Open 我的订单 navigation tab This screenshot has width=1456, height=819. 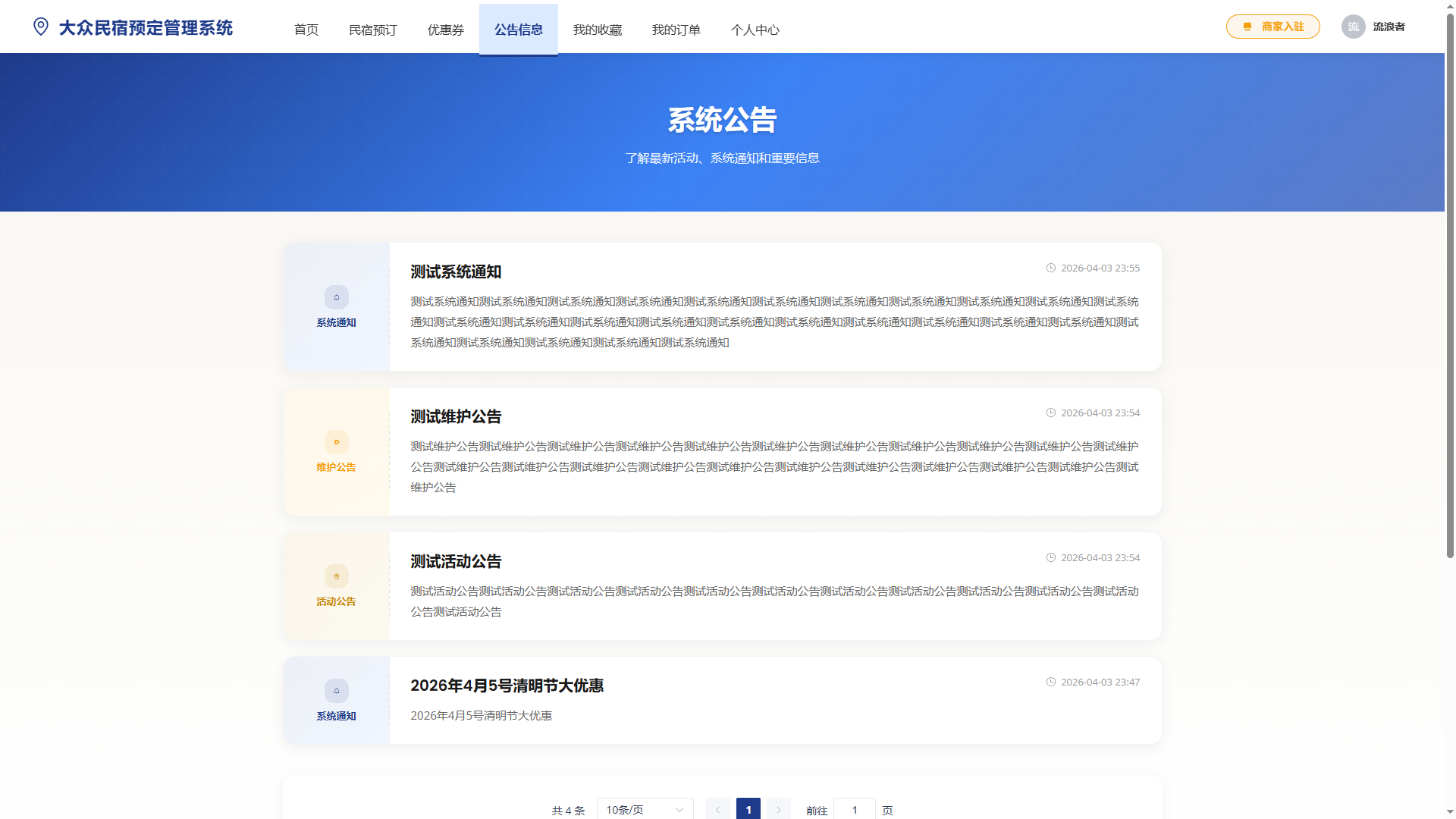[x=676, y=30]
